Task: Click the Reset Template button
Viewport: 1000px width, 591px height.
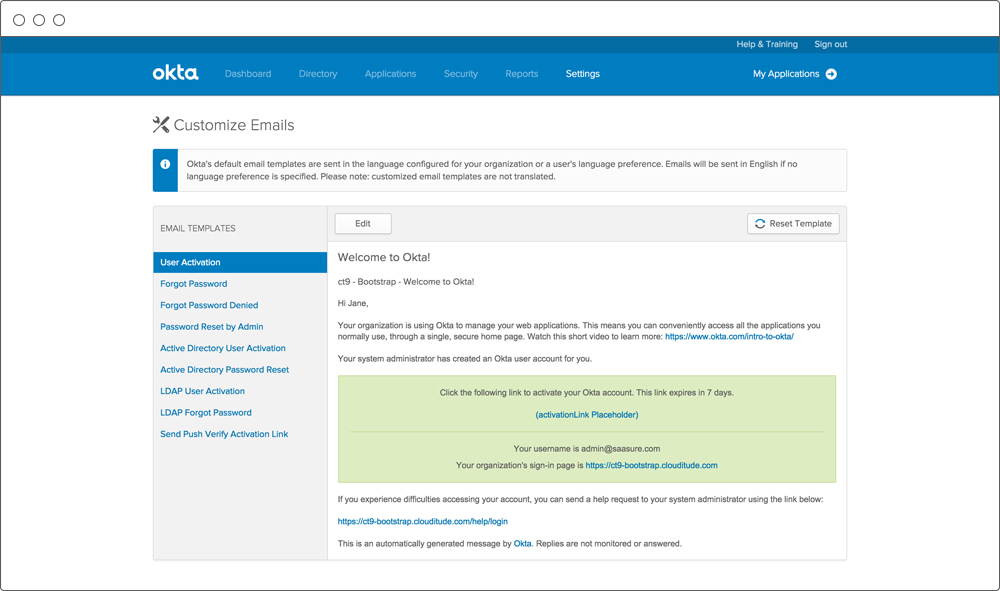Action: [793, 224]
